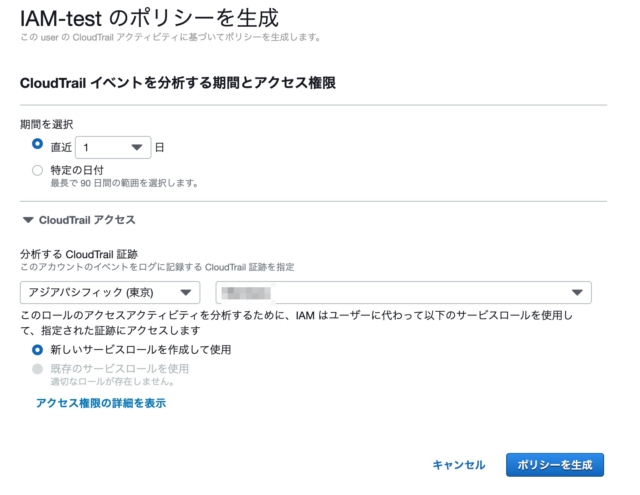Click the blurred trail name value
Screen dimensions: 640x495
(x=246, y=293)
